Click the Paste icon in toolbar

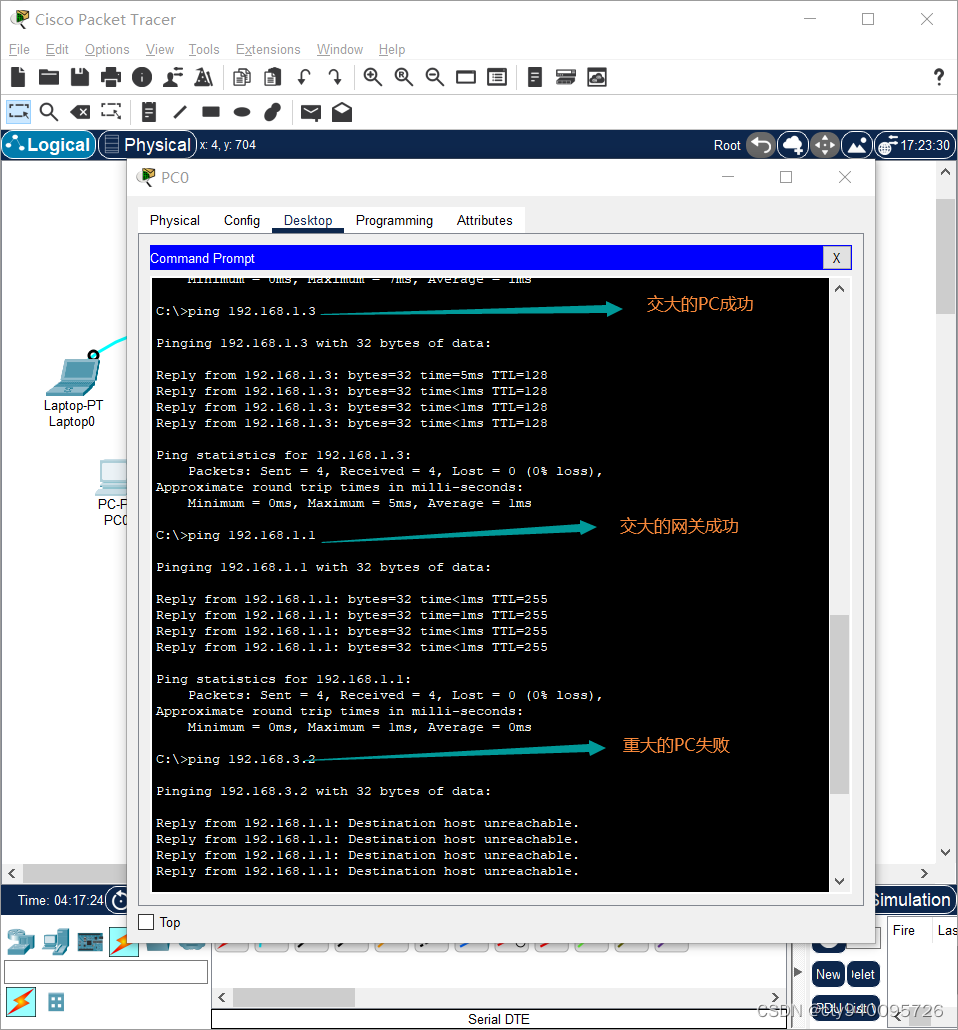tap(273, 78)
